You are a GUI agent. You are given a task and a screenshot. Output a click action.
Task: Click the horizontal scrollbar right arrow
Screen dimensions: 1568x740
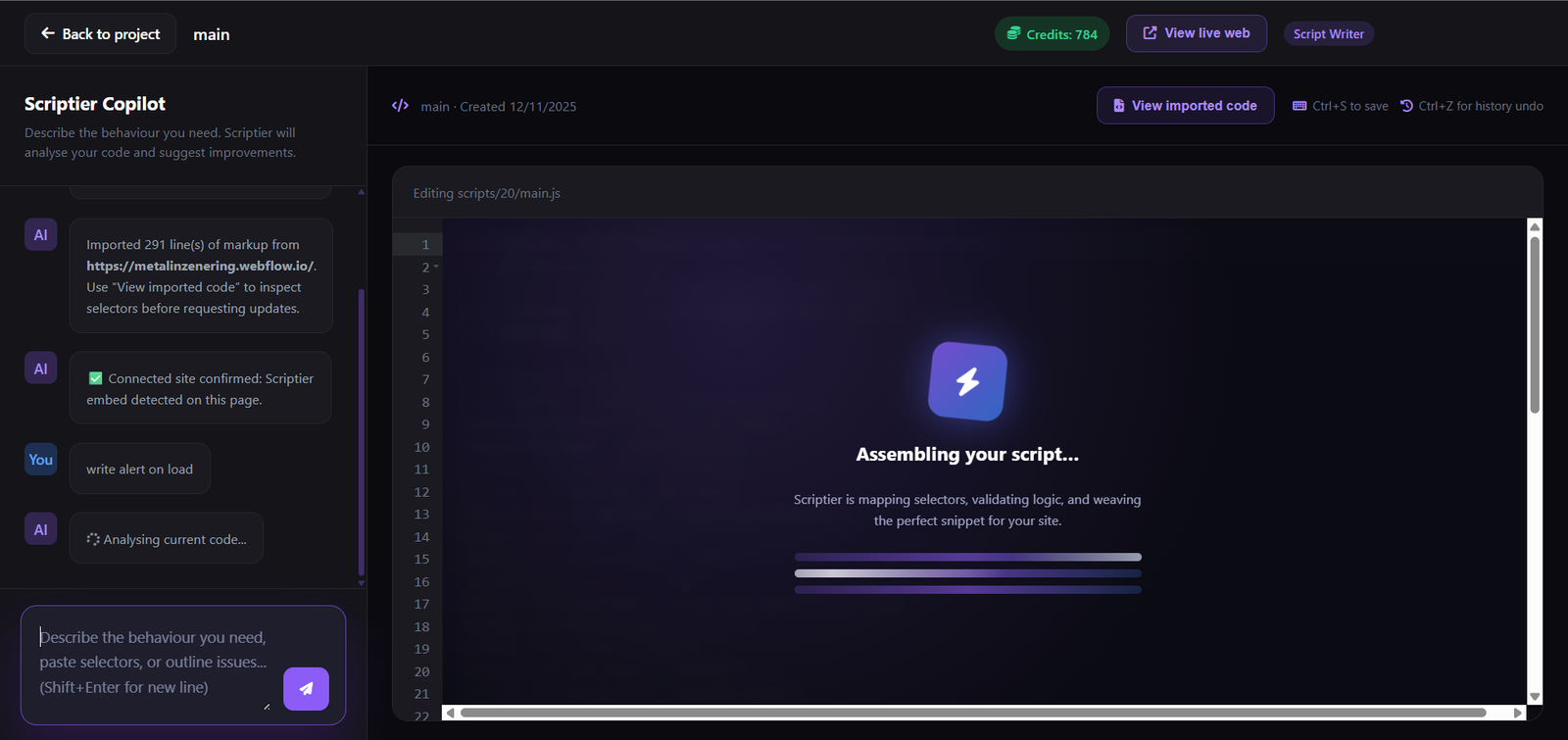point(1517,713)
